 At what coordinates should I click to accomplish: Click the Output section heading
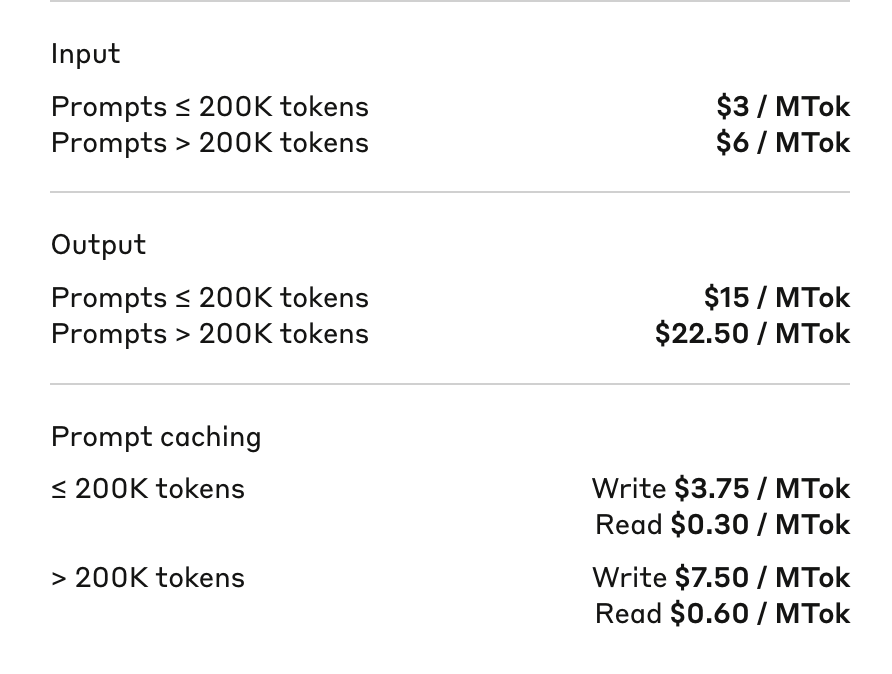tap(99, 245)
